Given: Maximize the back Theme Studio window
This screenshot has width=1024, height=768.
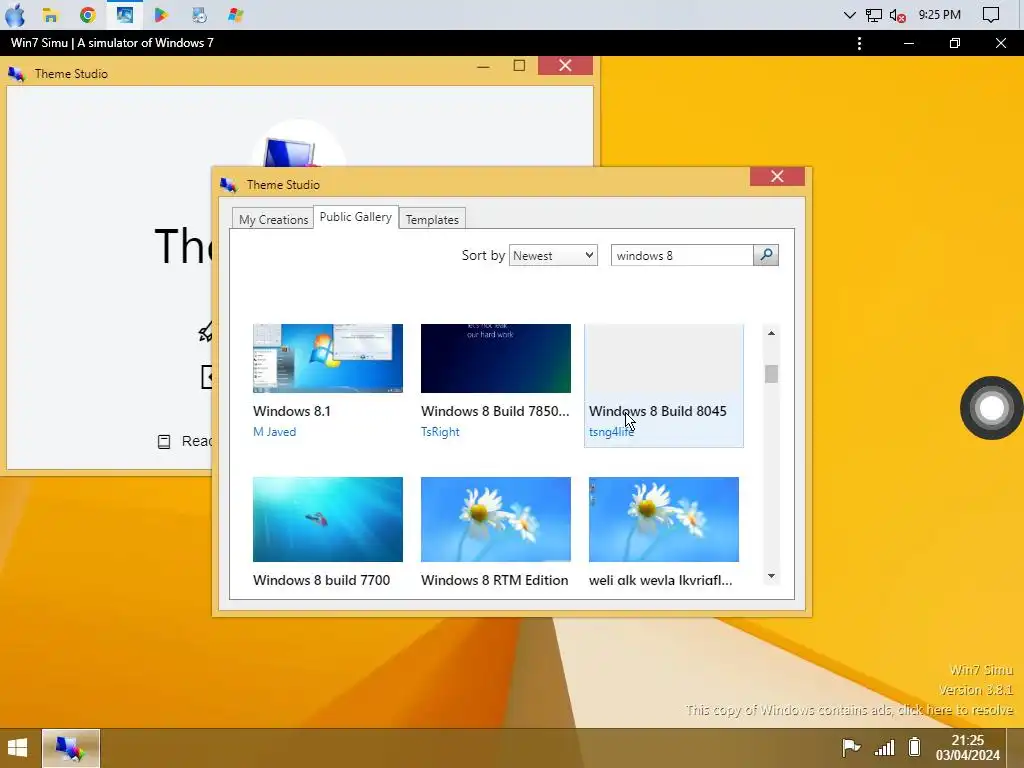Looking at the screenshot, I should (x=519, y=65).
